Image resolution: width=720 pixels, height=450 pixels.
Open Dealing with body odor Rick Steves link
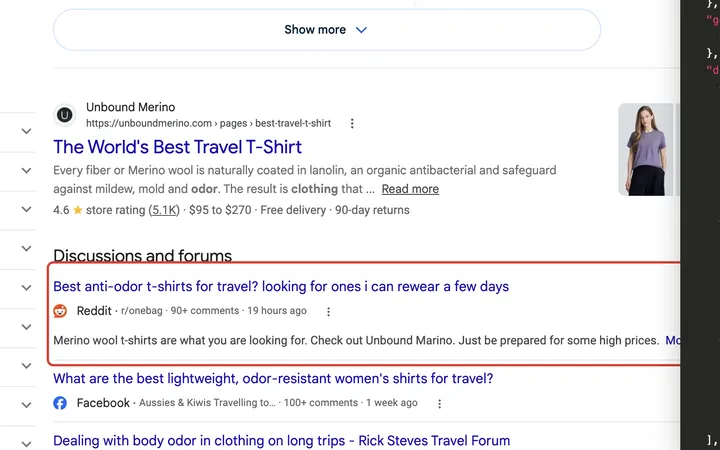(x=281, y=441)
